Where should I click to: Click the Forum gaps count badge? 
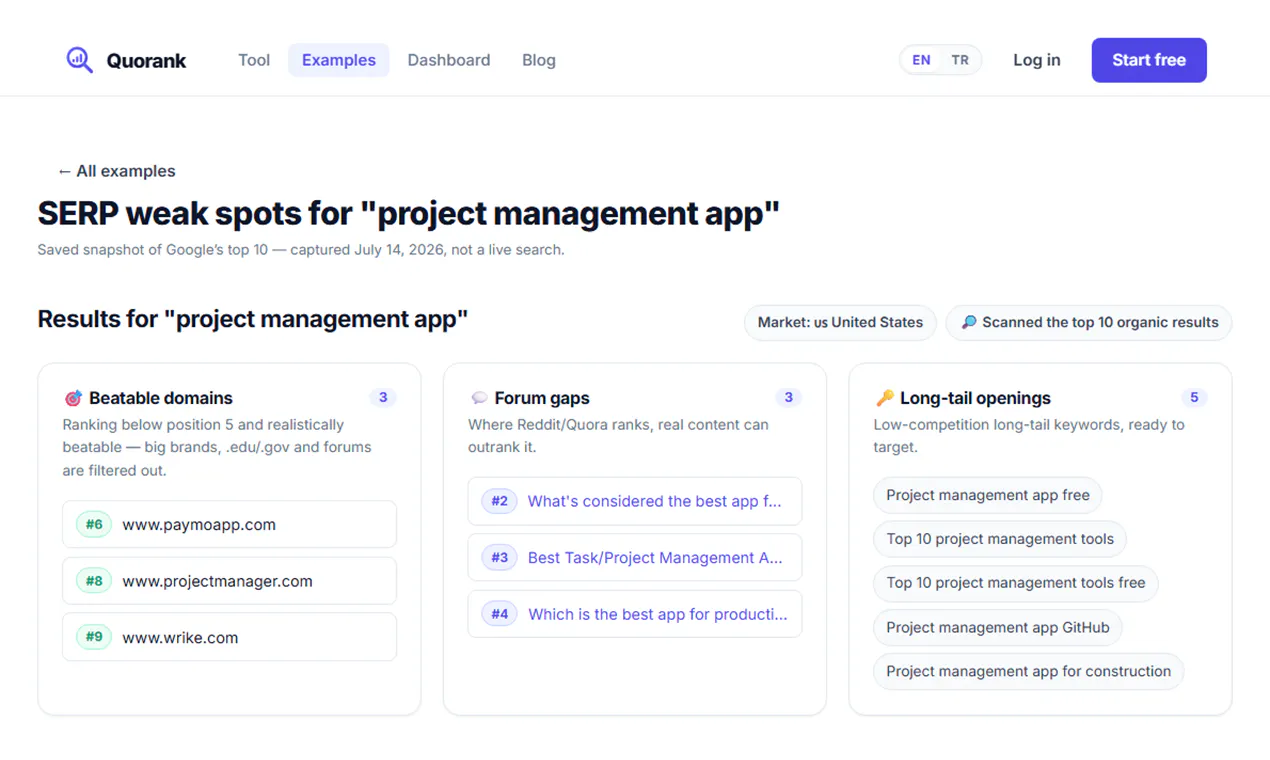tap(789, 398)
